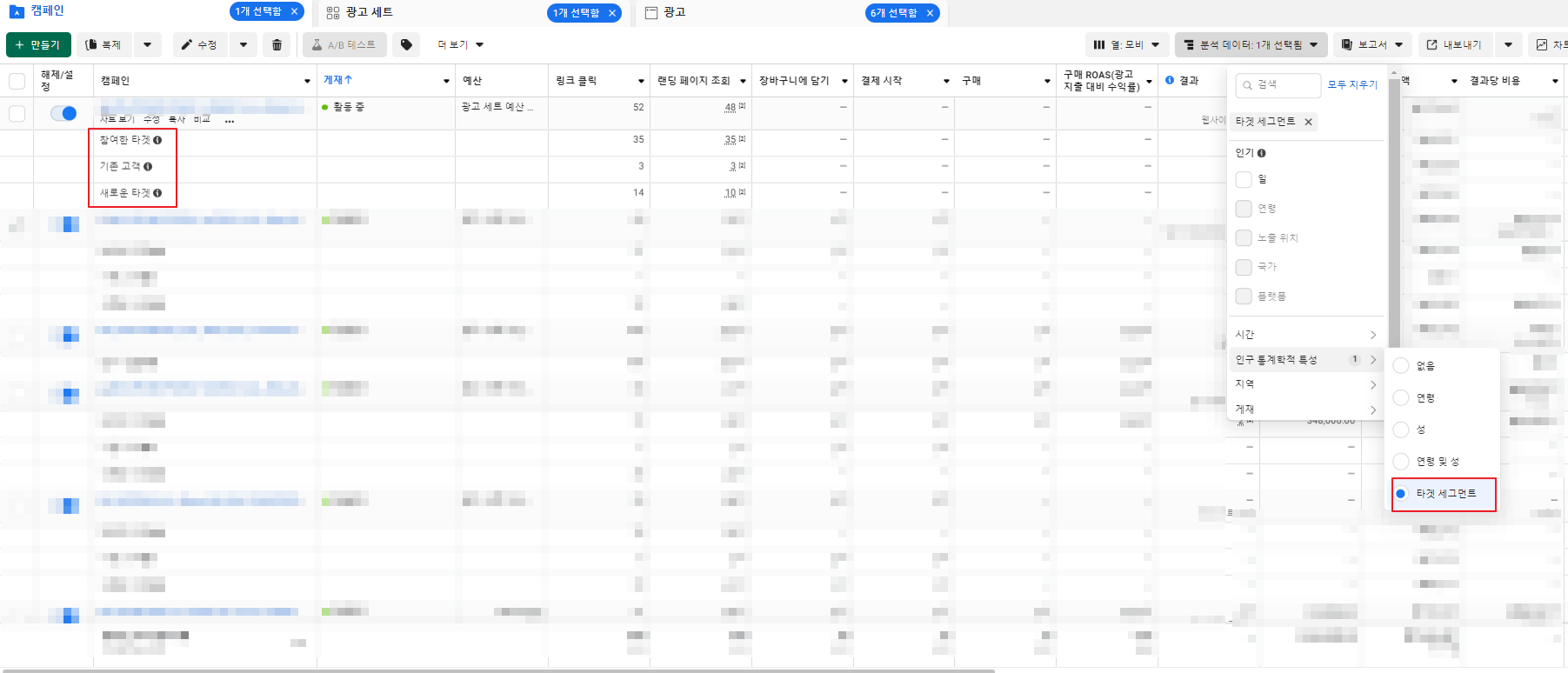This screenshot has width=1568, height=673.
Task: Switch to the 캠페인 tab
Action: (x=47, y=11)
